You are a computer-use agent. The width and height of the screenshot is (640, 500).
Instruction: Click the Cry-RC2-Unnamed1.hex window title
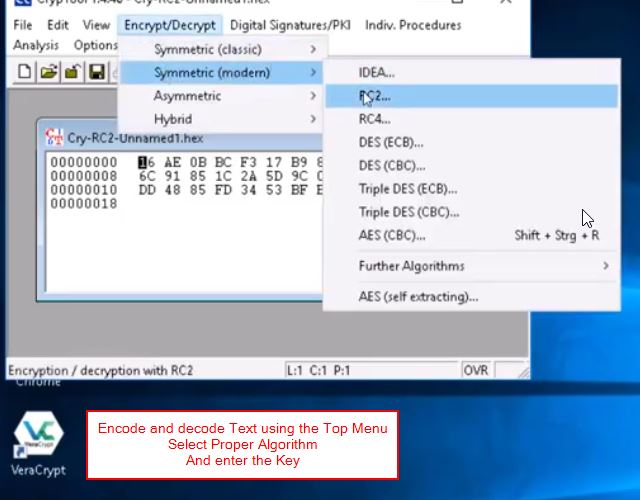pyautogui.click(x=136, y=138)
